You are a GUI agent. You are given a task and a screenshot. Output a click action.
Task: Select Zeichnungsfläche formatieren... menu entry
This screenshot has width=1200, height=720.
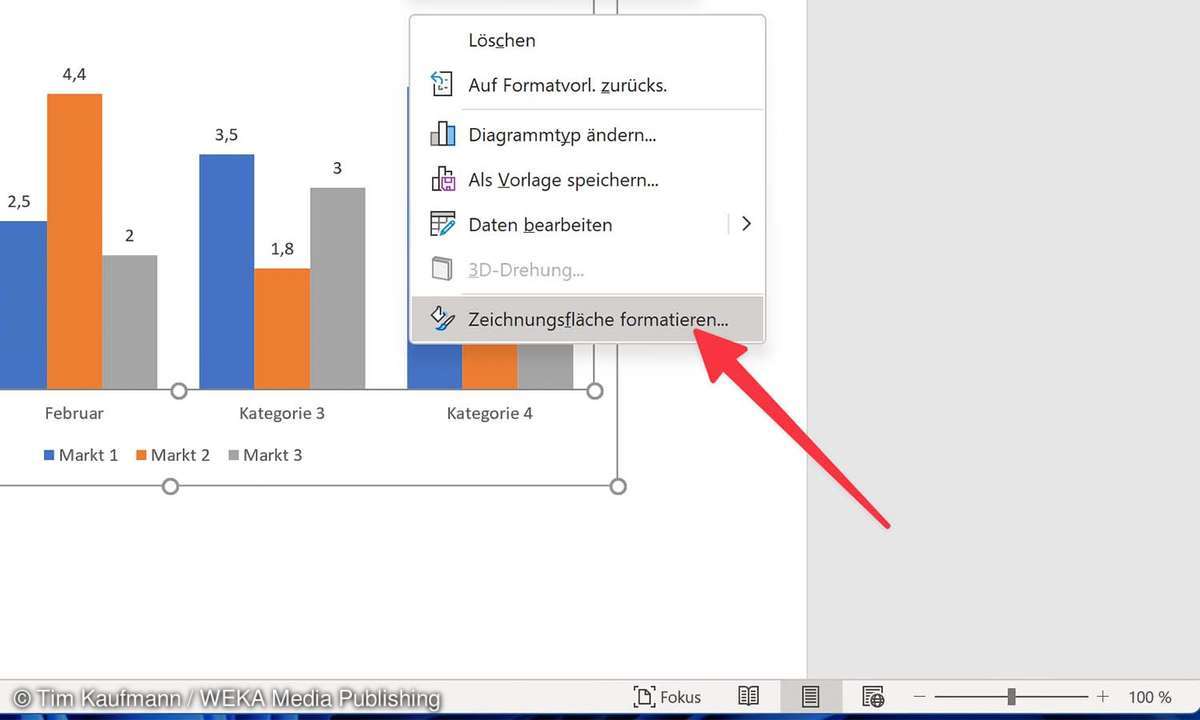[x=587, y=320]
